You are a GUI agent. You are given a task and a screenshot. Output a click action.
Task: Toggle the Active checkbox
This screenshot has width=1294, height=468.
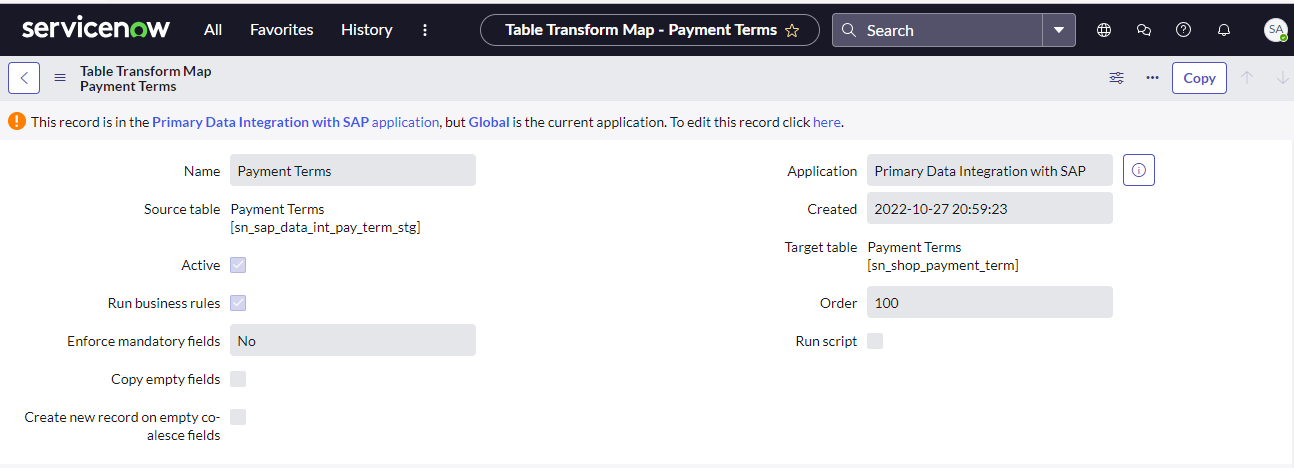(238, 265)
